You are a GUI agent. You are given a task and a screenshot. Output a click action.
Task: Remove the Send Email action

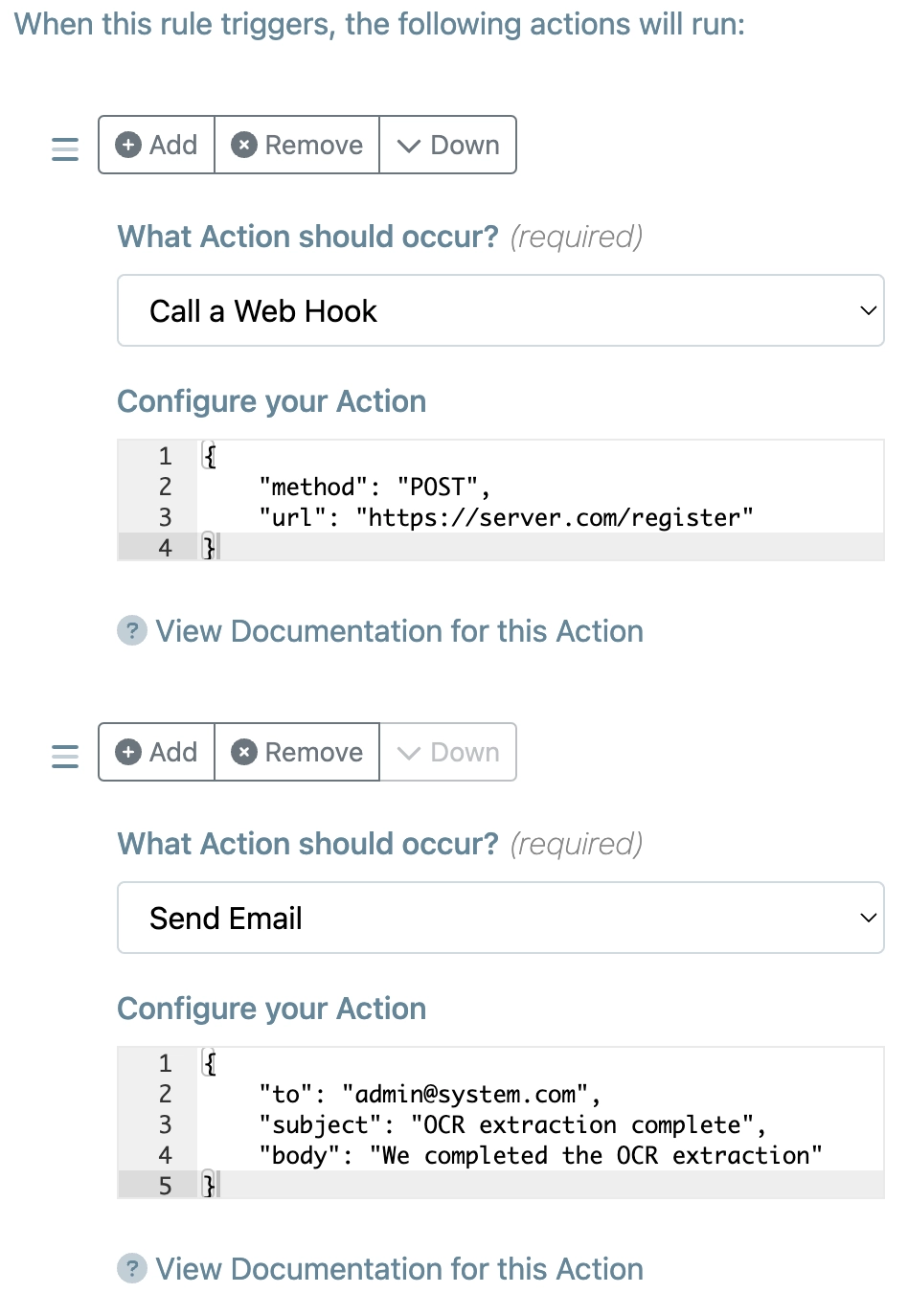click(298, 752)
